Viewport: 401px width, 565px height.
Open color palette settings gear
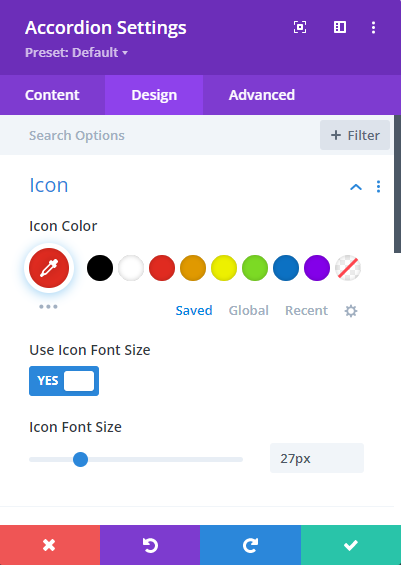pyautogui.click(x=351, y=311)
